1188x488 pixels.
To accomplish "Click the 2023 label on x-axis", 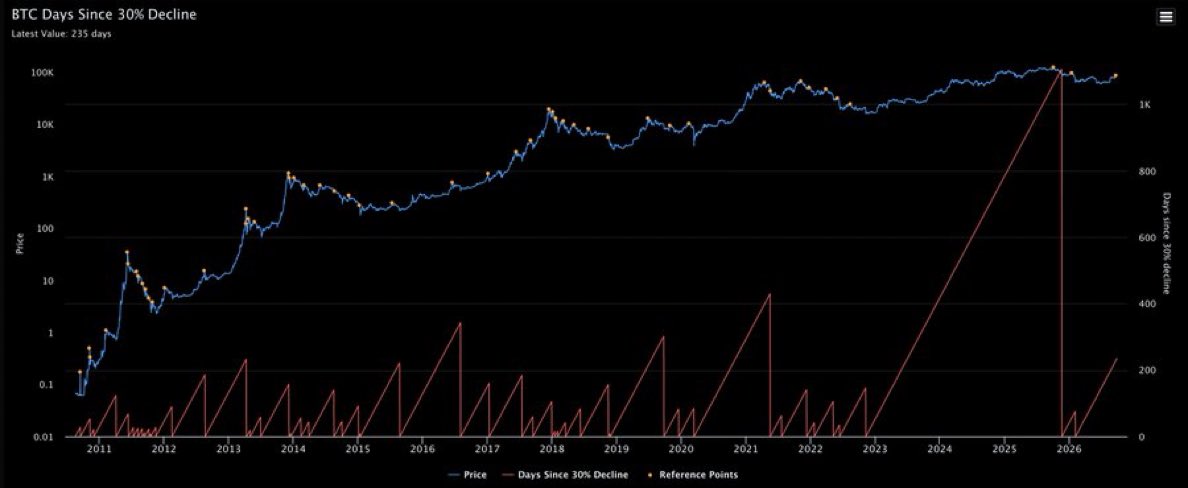I will [x=874, y=449].
